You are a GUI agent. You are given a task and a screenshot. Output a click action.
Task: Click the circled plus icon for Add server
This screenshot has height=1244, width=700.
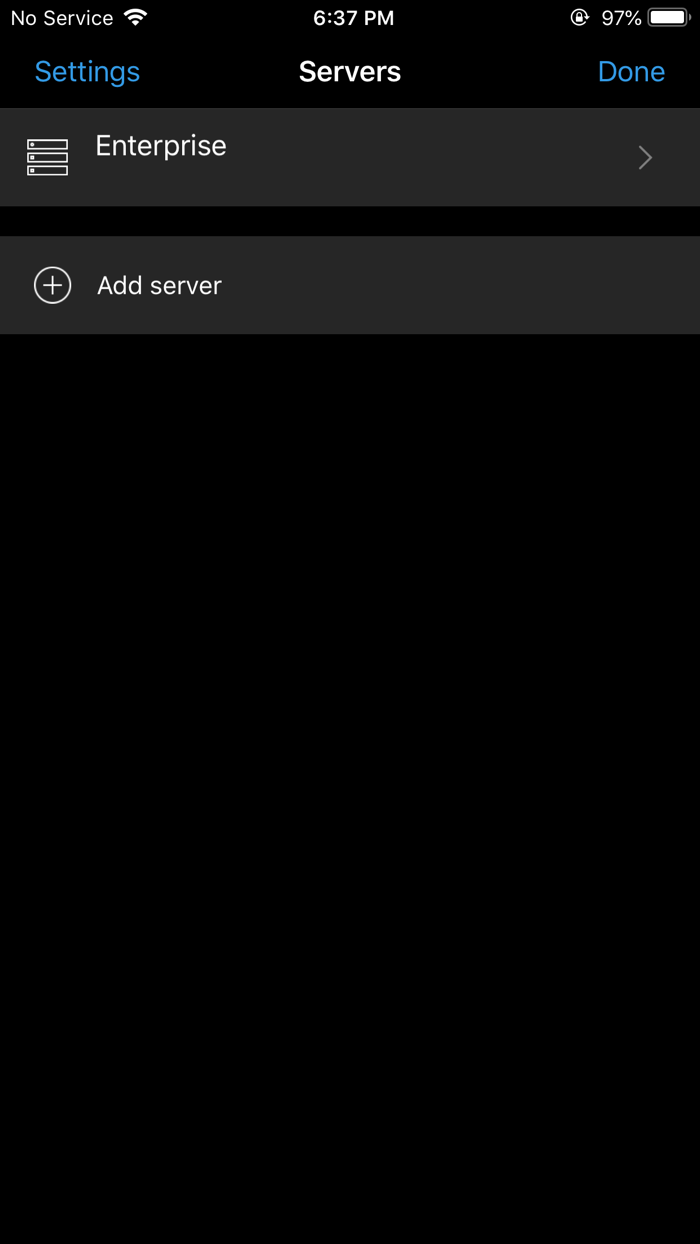(x=52, y=285)
